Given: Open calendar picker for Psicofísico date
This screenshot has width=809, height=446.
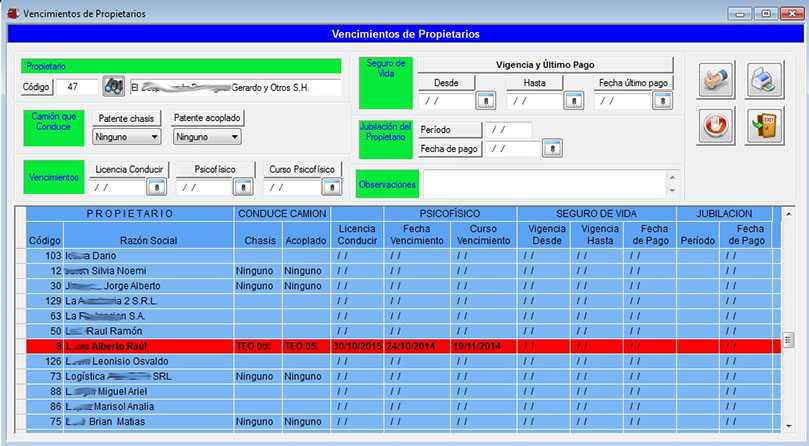Looking at the screenshot, I should 242,187.
